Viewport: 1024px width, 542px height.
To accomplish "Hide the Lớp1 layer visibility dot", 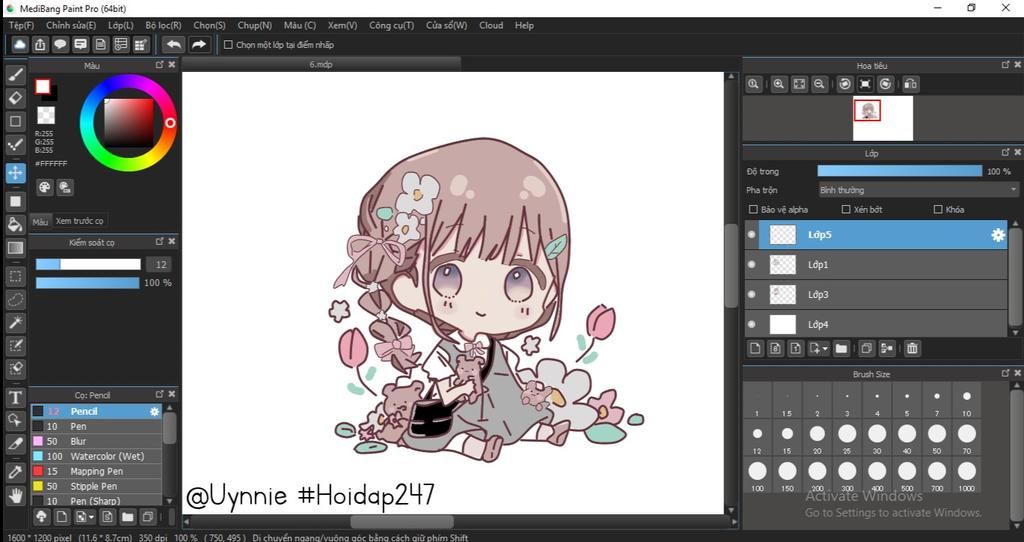I will pyautogui.click(x=752, y=265).
